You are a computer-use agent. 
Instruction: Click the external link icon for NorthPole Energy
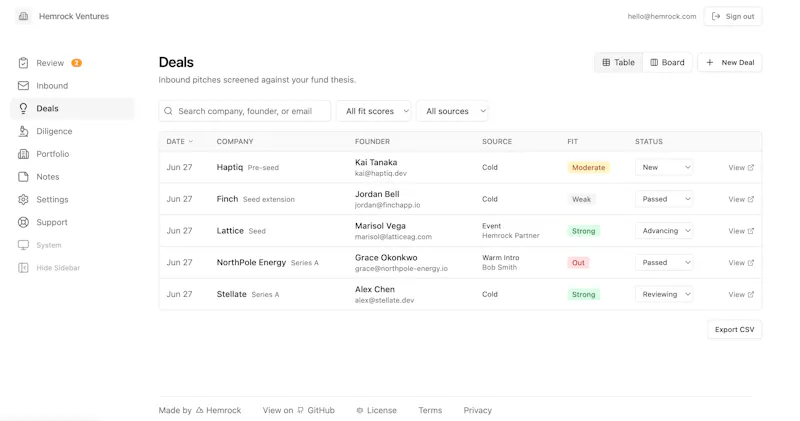tap(751, 262)
